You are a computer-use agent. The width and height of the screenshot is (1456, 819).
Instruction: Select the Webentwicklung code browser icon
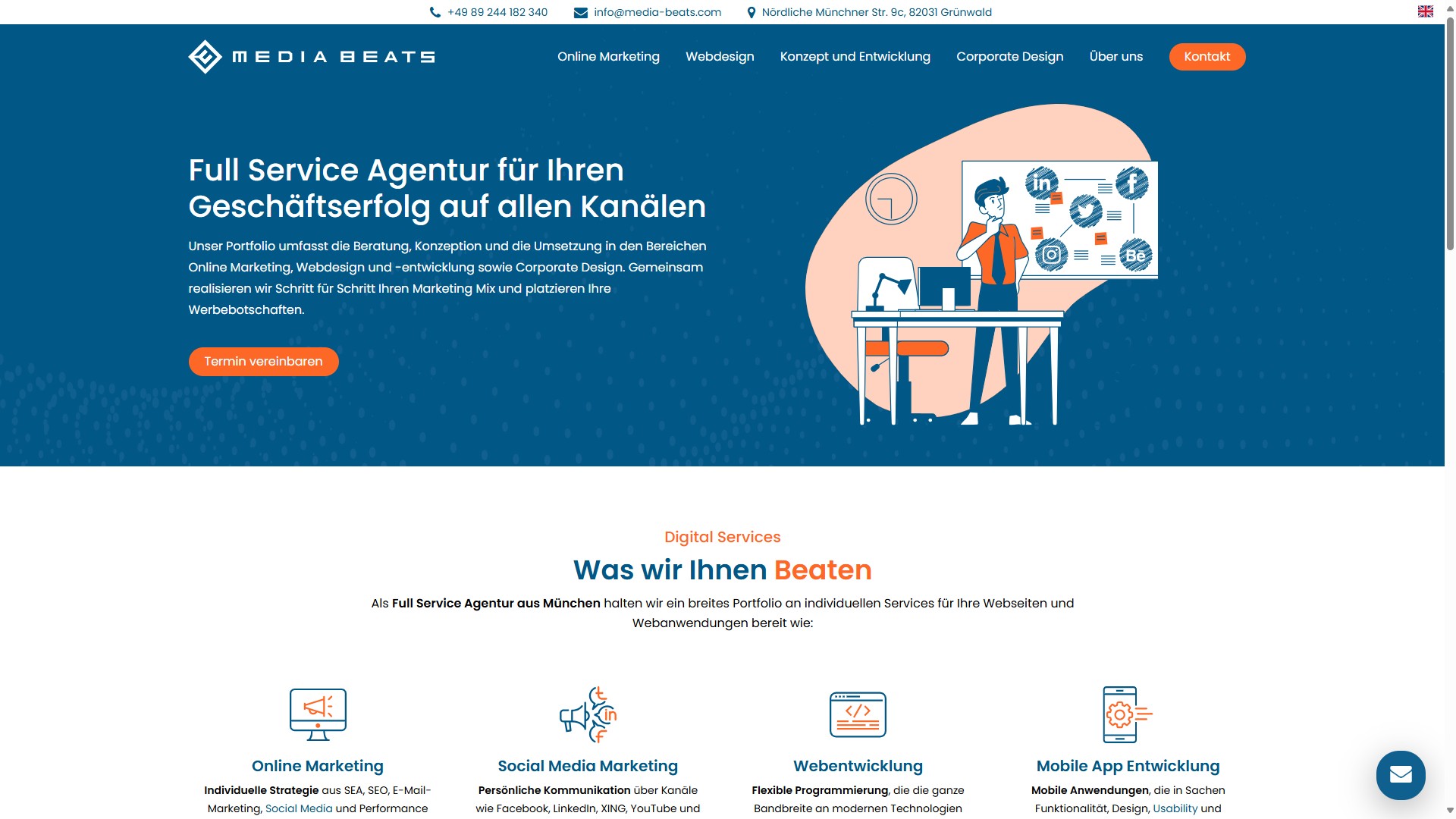click(x=858, y=714)
